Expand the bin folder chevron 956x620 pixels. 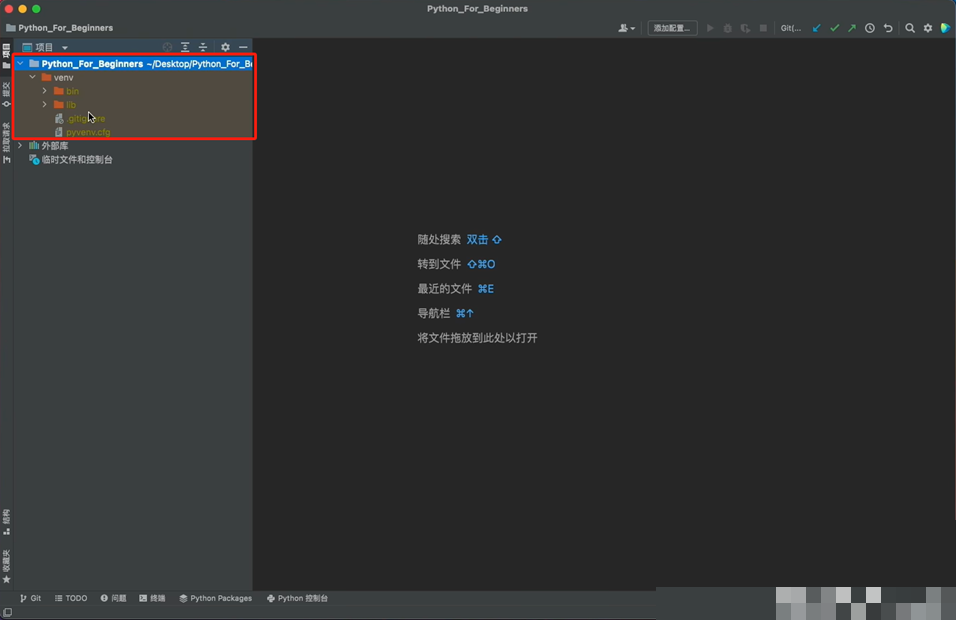(x=45, y=91)
